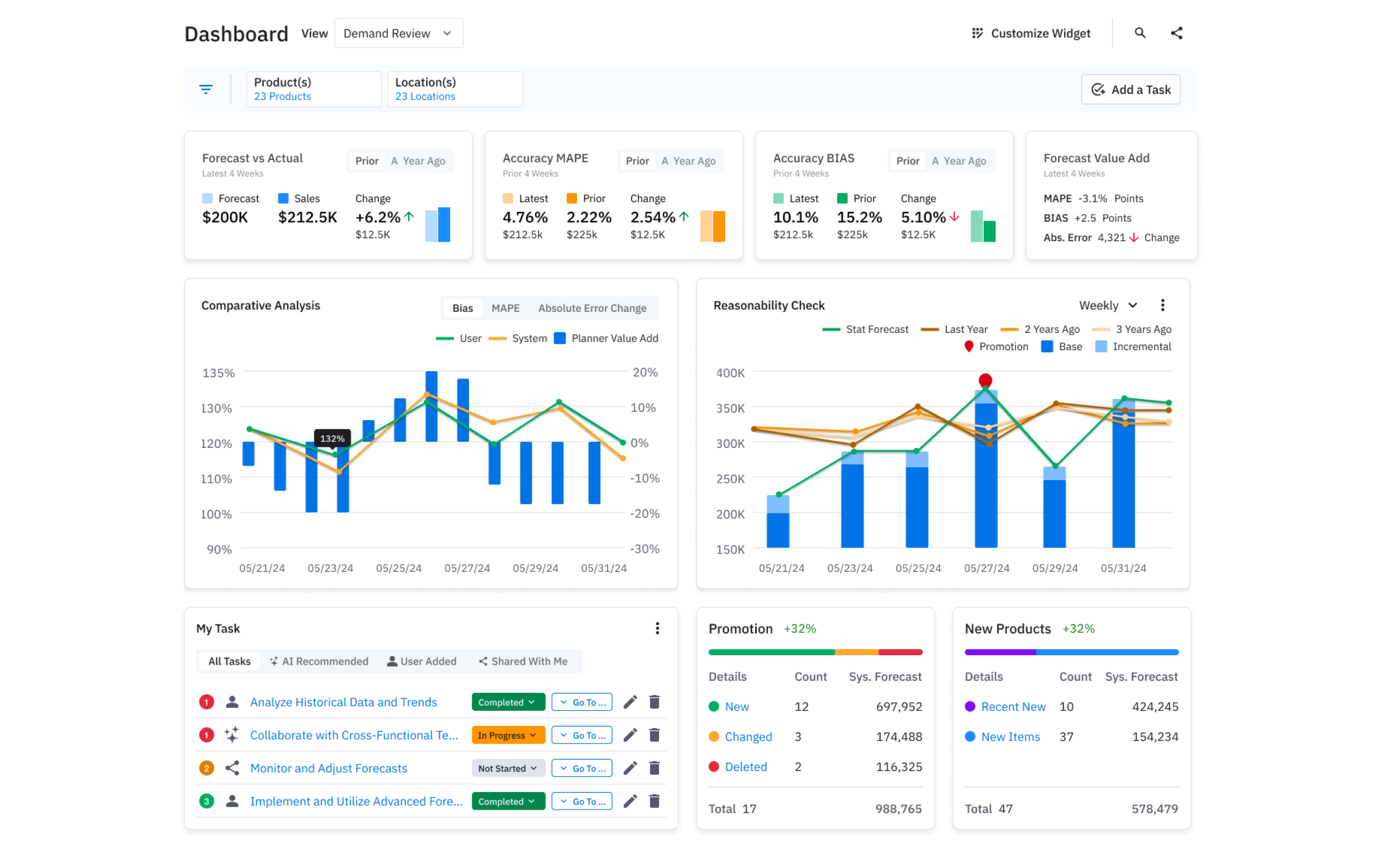Expand the Weekly period dropdown

tap(1108, 305)
